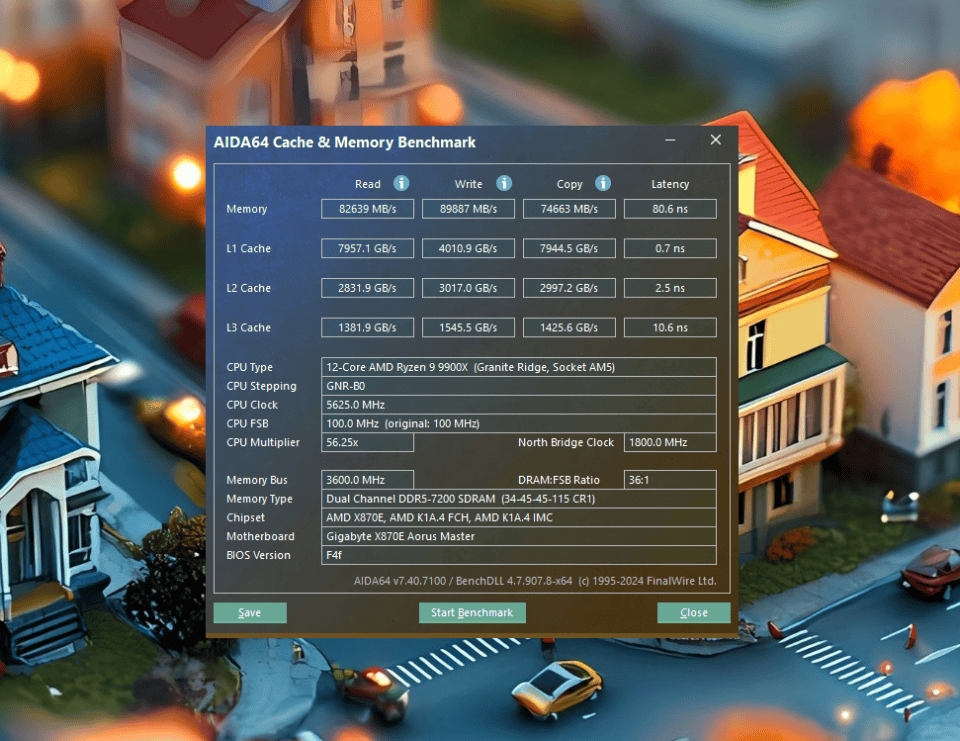The image size is (960, 741).
Task: Open the Copy info icon
Action: (603, 183)
